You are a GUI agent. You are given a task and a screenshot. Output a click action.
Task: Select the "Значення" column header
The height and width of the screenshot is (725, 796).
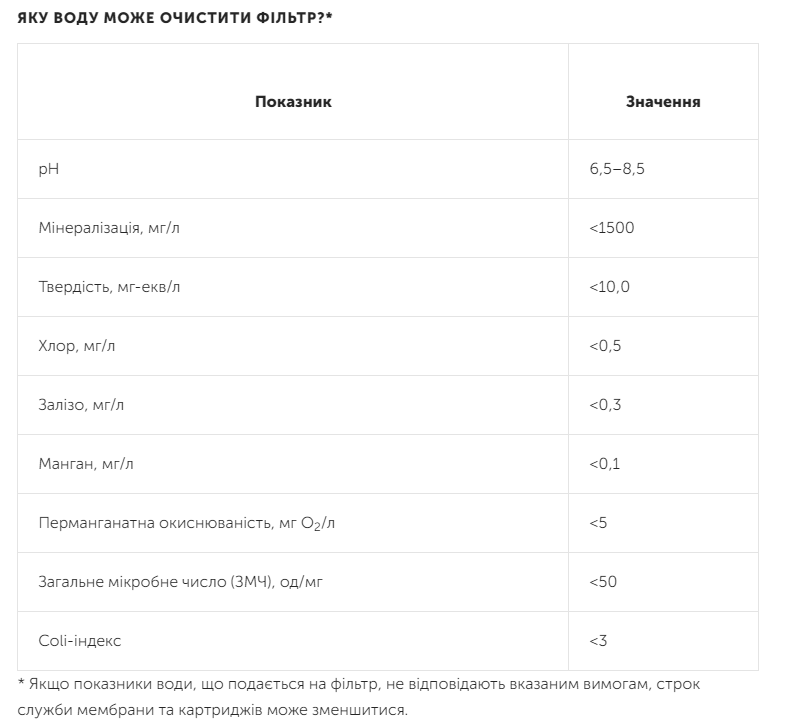[662, 102]
